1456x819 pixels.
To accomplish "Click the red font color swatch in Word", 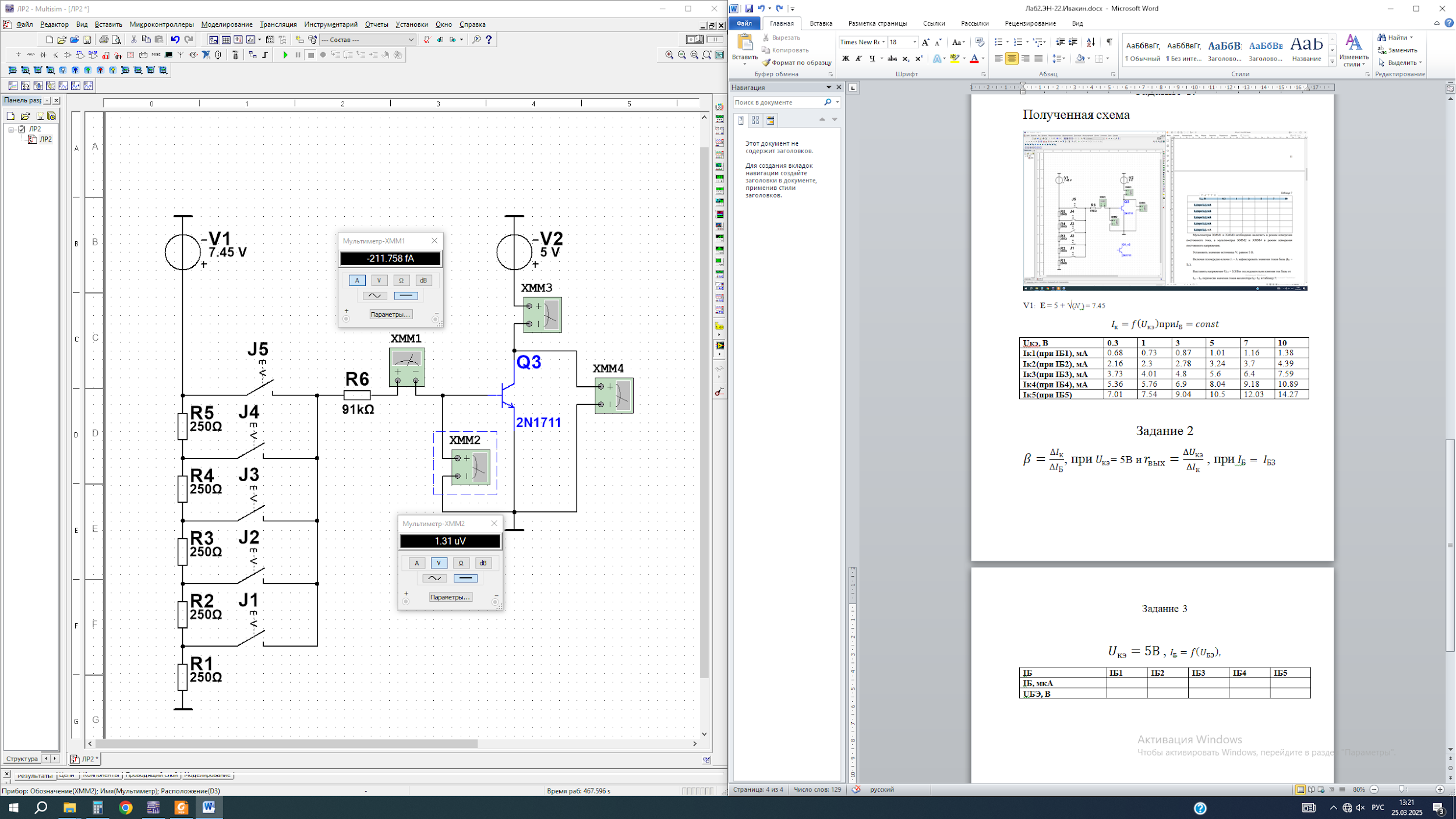I will 974,58.
